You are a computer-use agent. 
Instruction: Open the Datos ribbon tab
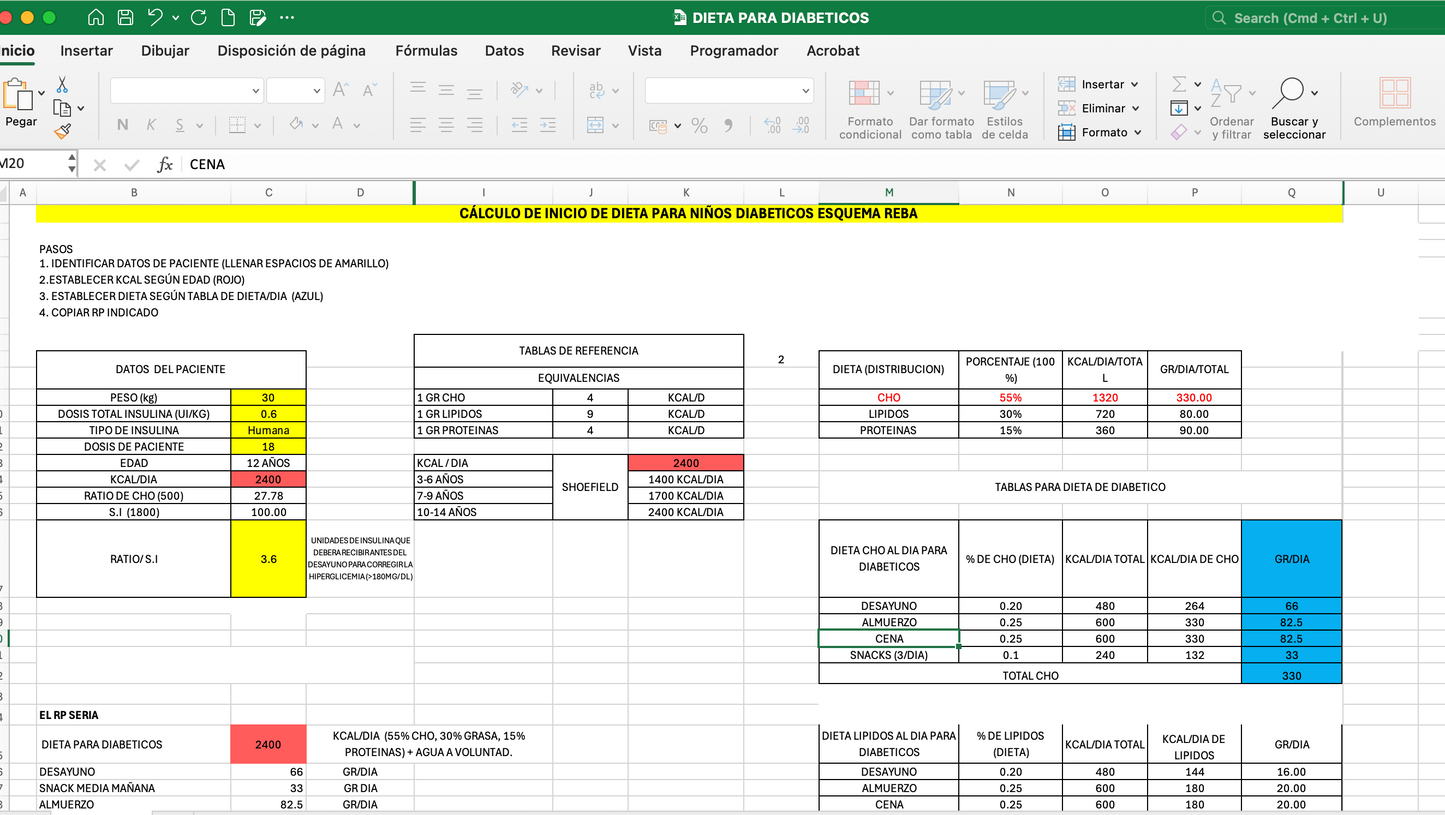(504, 51)
